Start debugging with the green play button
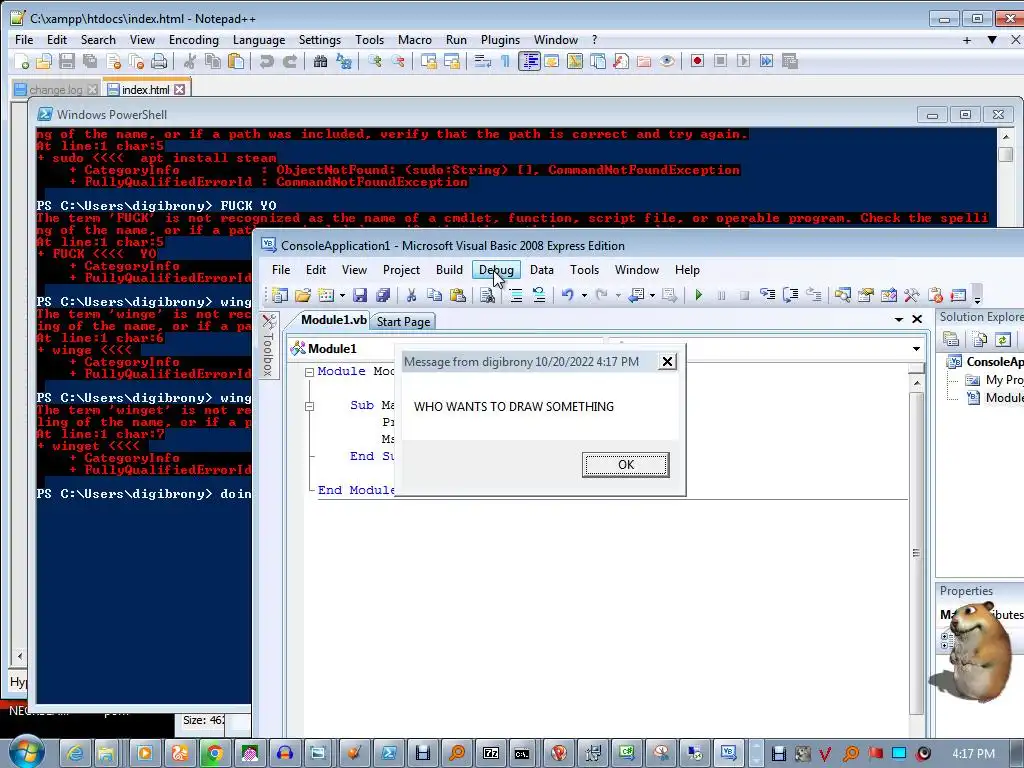The width and height of the screenshot is (1024, 768). pyautogui.click(x=698, y=295)
